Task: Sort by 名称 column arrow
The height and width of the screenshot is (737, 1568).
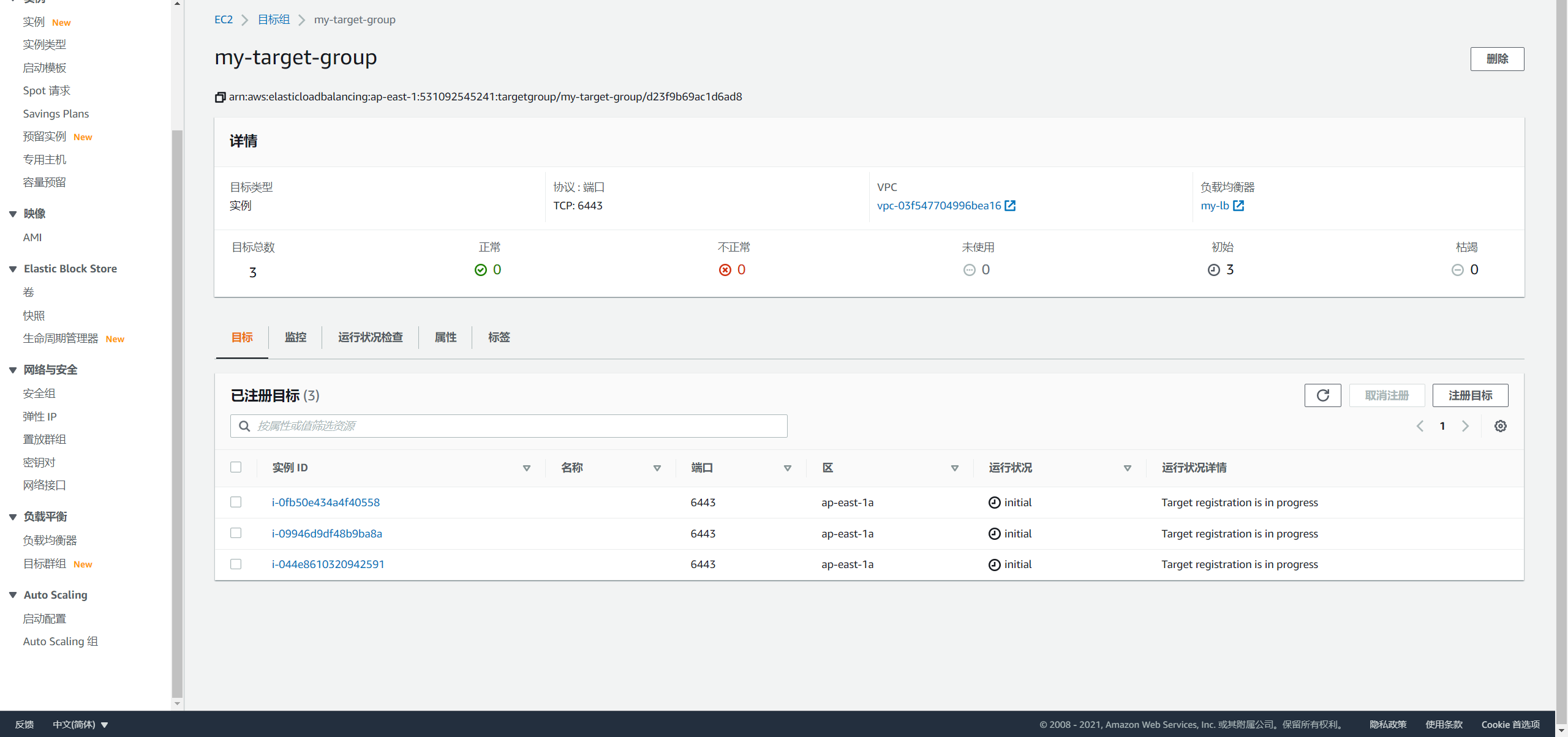Action: click(x=657, y=468)
